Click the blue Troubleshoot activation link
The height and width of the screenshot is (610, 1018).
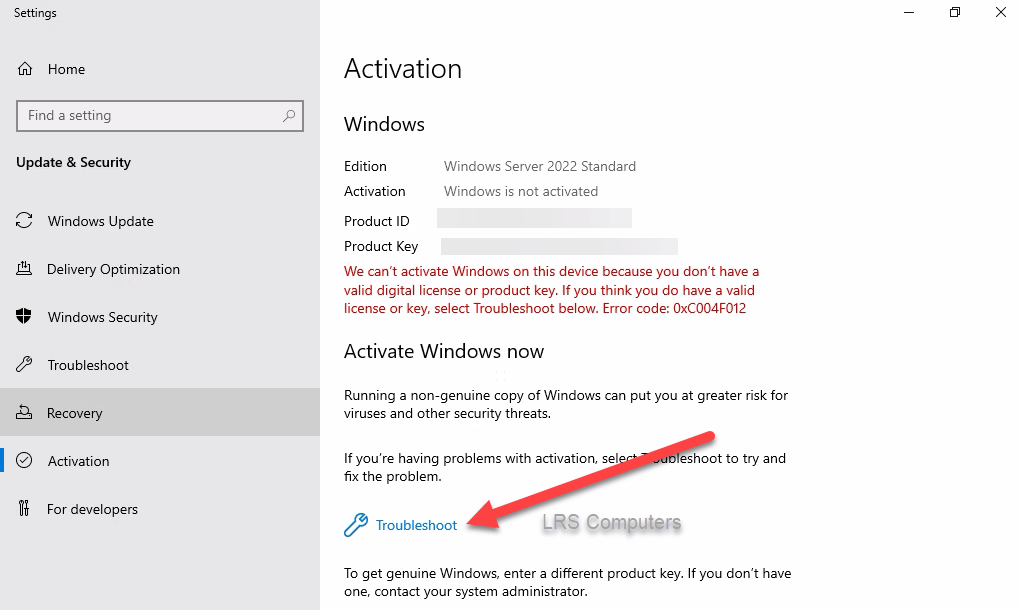pos(416,525)
